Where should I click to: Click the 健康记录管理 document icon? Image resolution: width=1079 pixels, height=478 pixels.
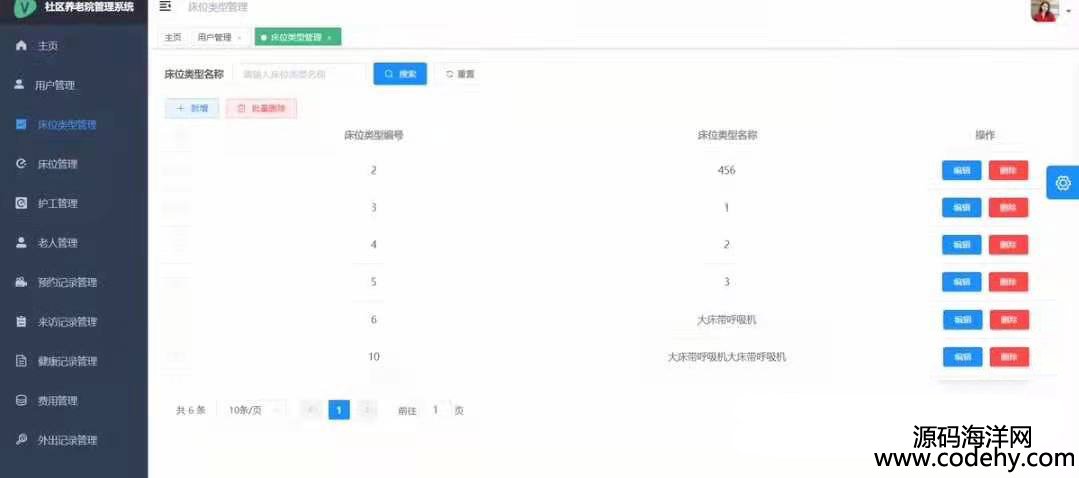pyautogui.click(x=21, y=361)
